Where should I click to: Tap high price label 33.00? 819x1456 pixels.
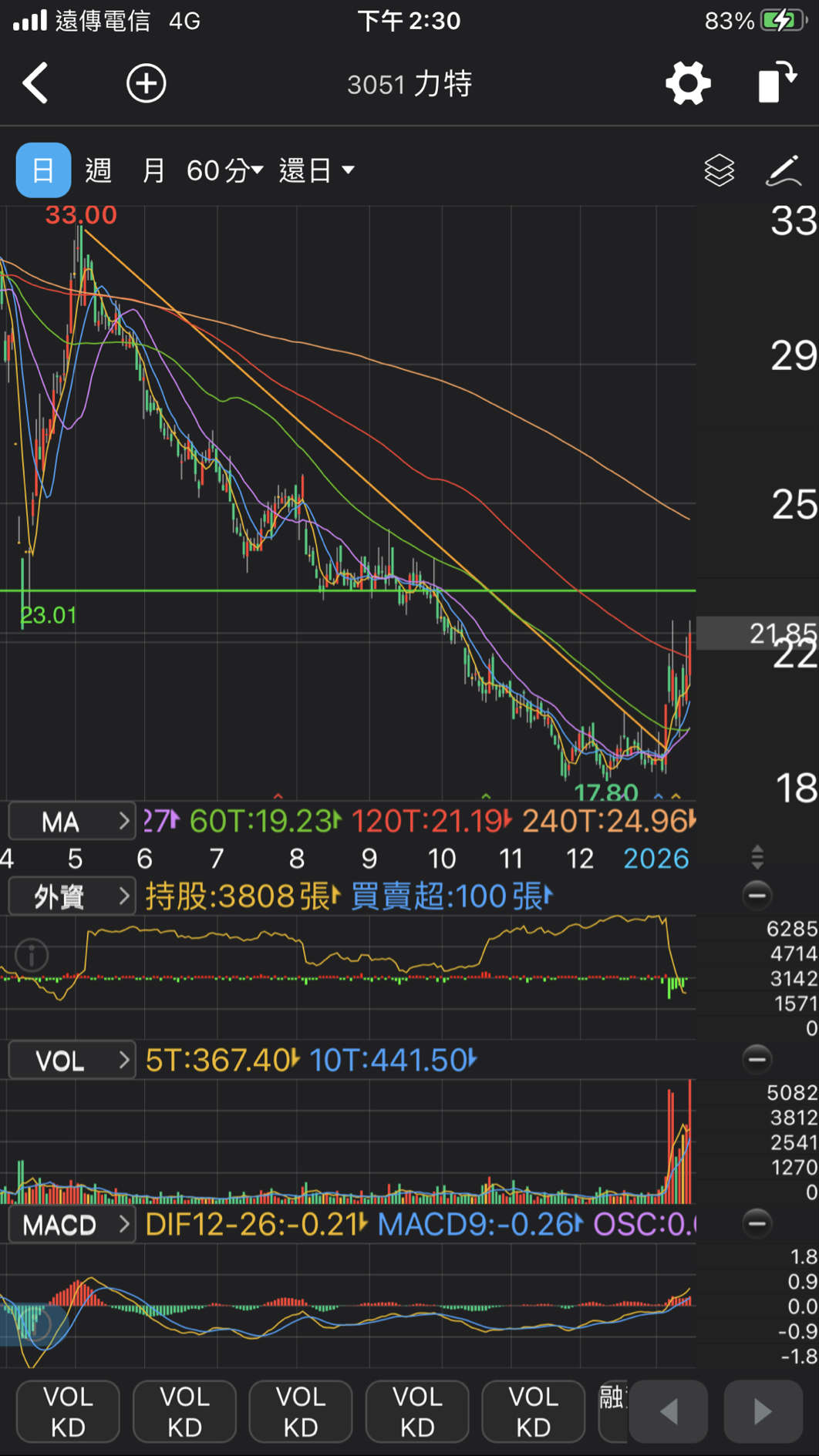click(x=81, y=214)
